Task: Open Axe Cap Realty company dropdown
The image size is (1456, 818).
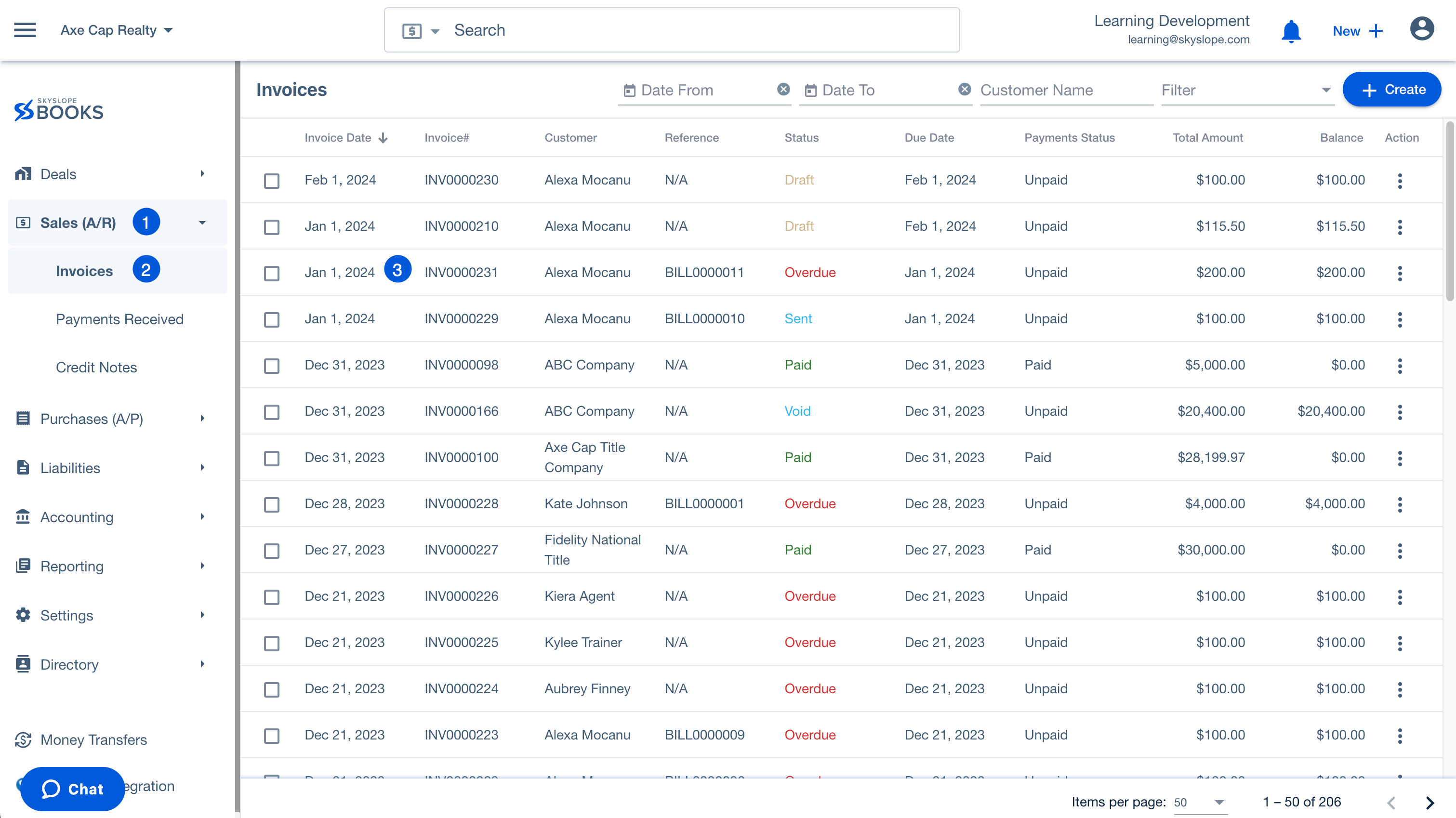Action: tap(117, 30)
